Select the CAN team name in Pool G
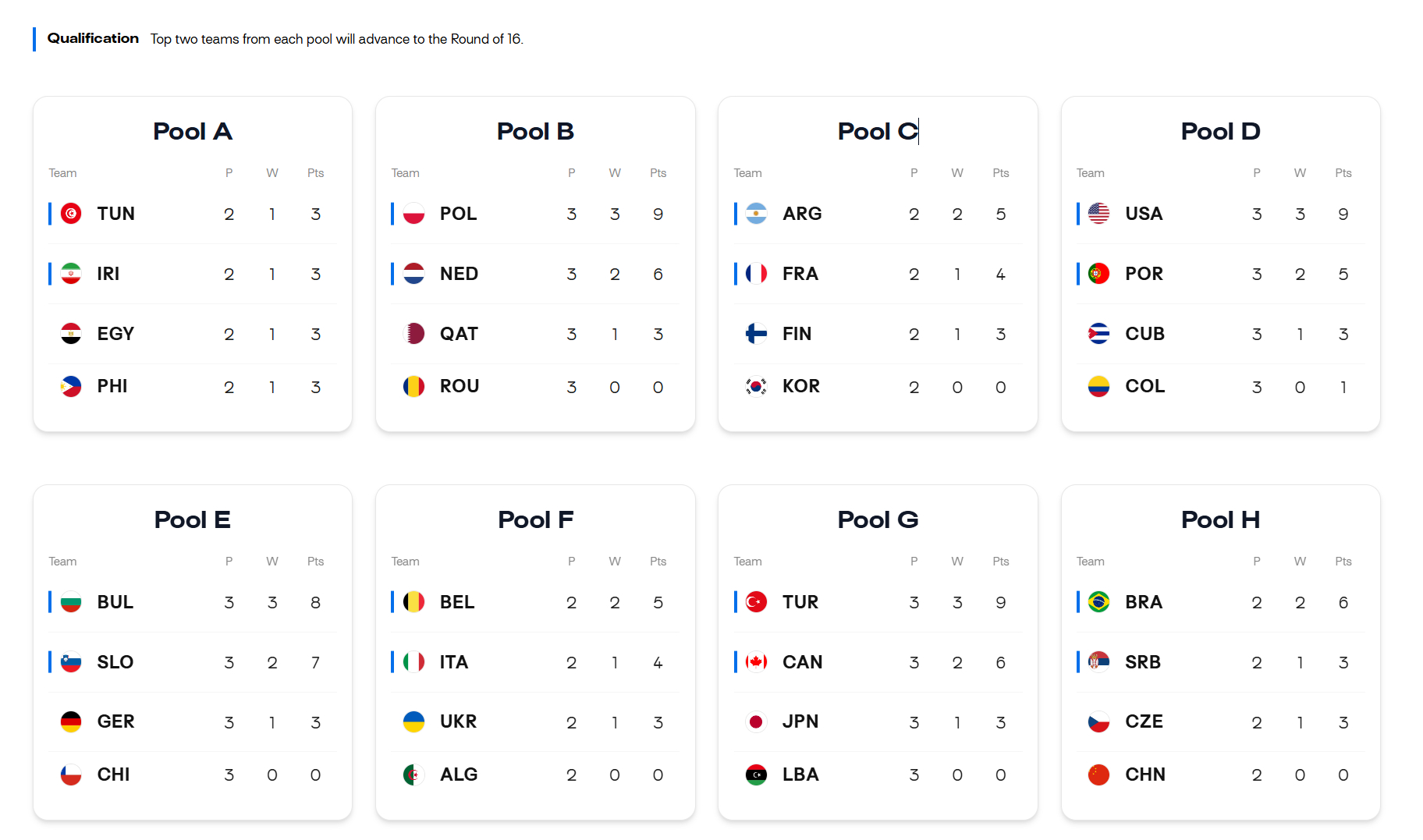The width and height of the screenshot is (1423, 840). pyautogui.click(x=802, y=662)
